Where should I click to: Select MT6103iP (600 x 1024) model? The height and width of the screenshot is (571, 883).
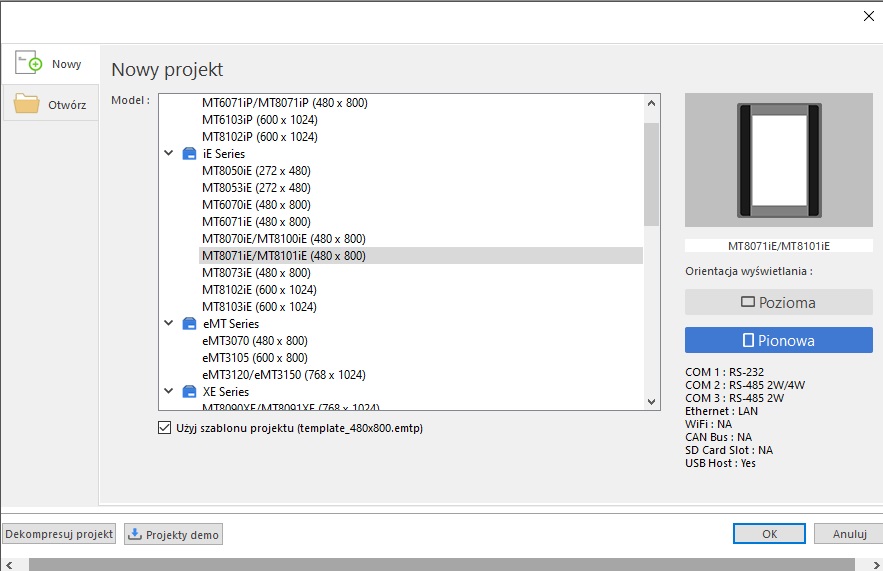point(260,120)
